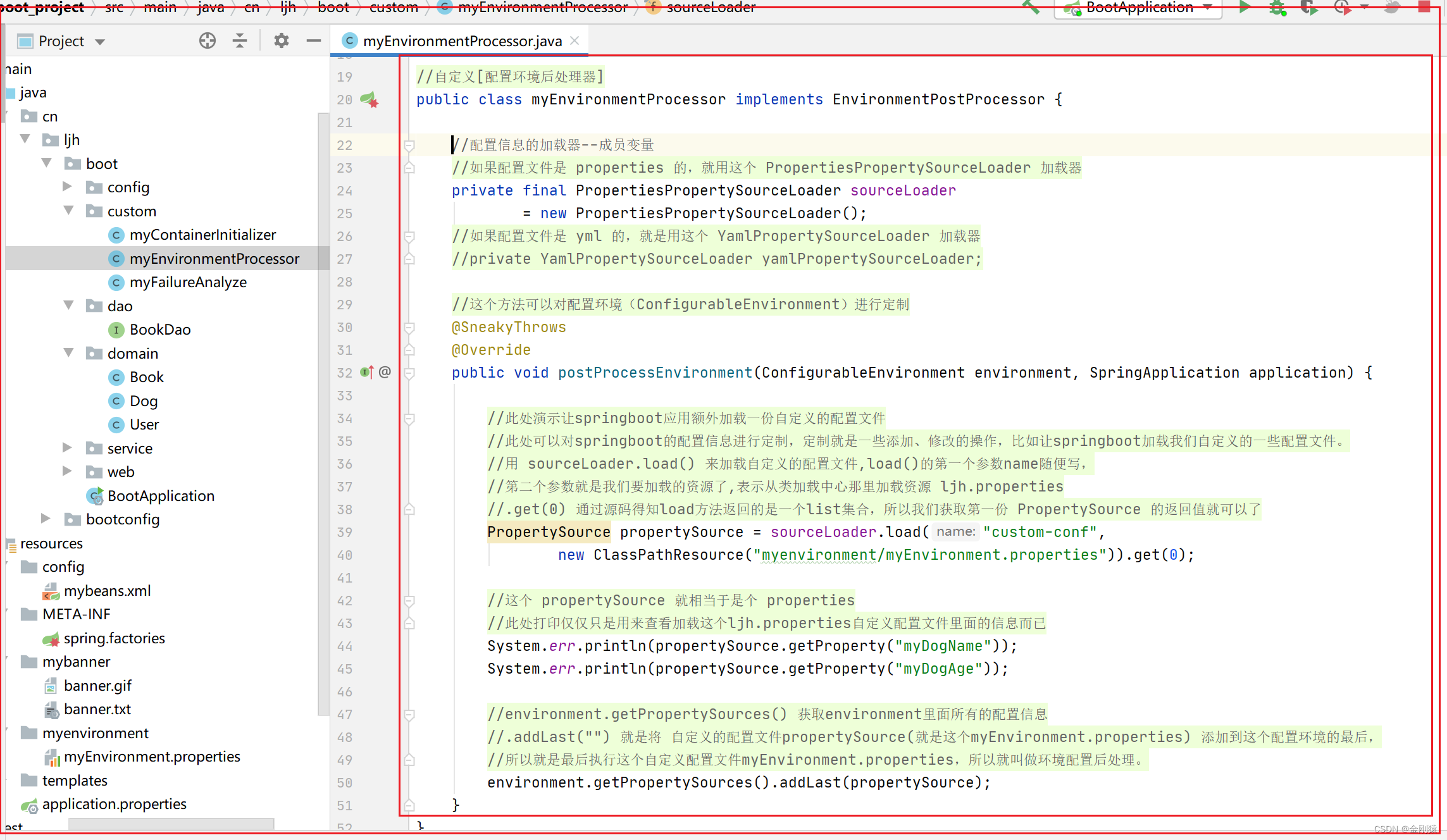The width and height of the screenshot is (1447, 840).
Task: Collapse the dao package
Action: click(x=68, y=305)
